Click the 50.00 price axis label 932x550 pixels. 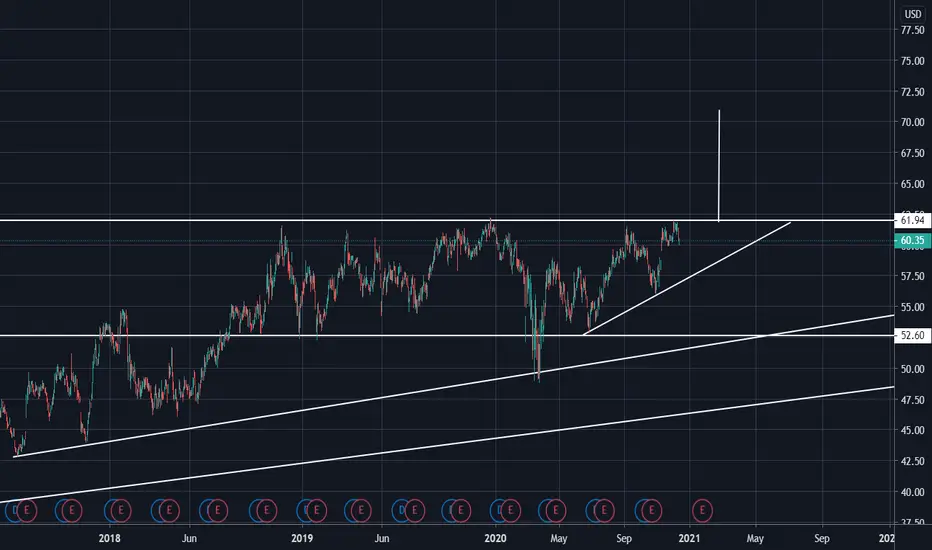912,369
